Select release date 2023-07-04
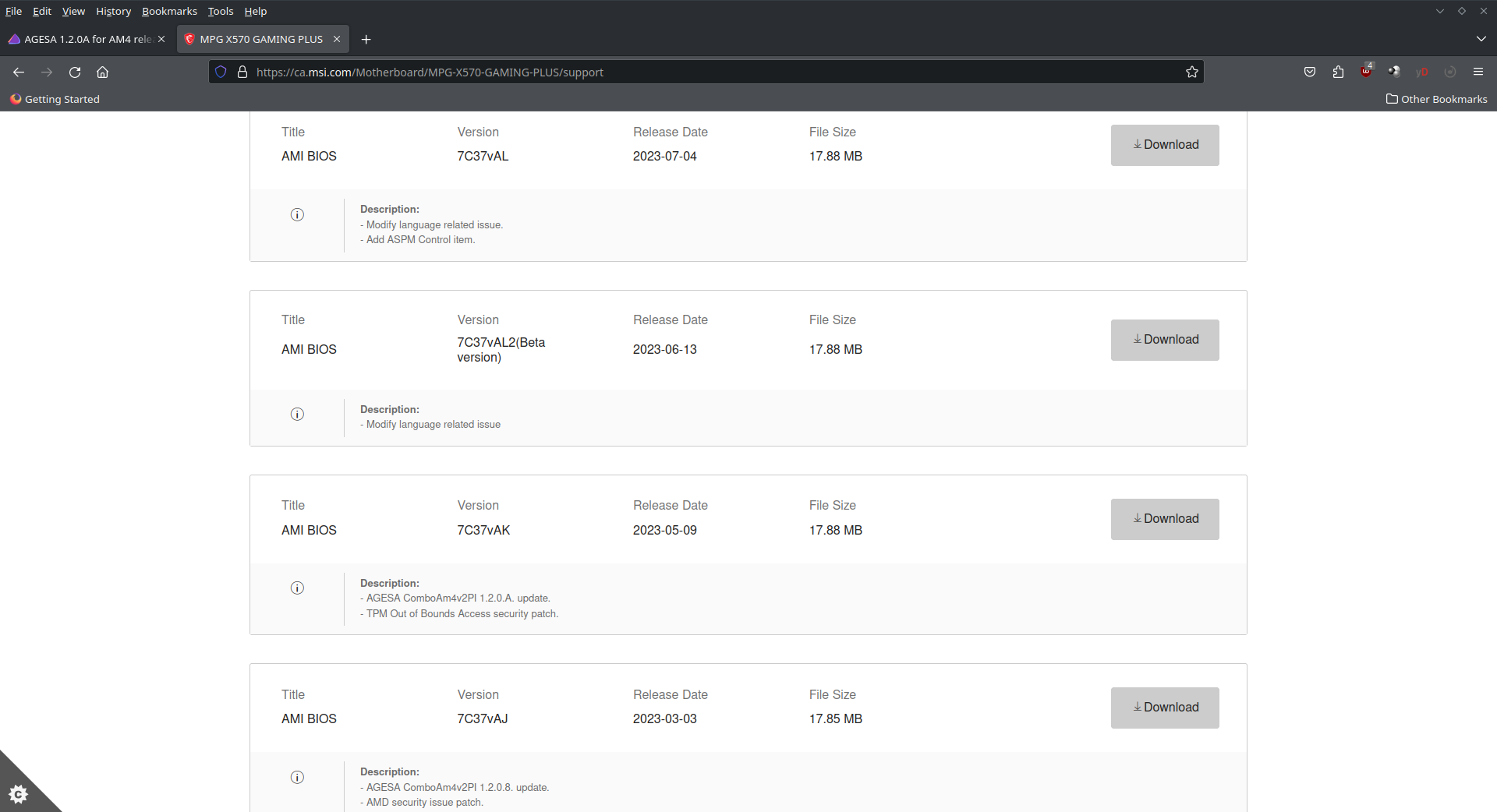The width and height of the screenshot is (1497, 812). pyautogui.click(x=665, y=156)
